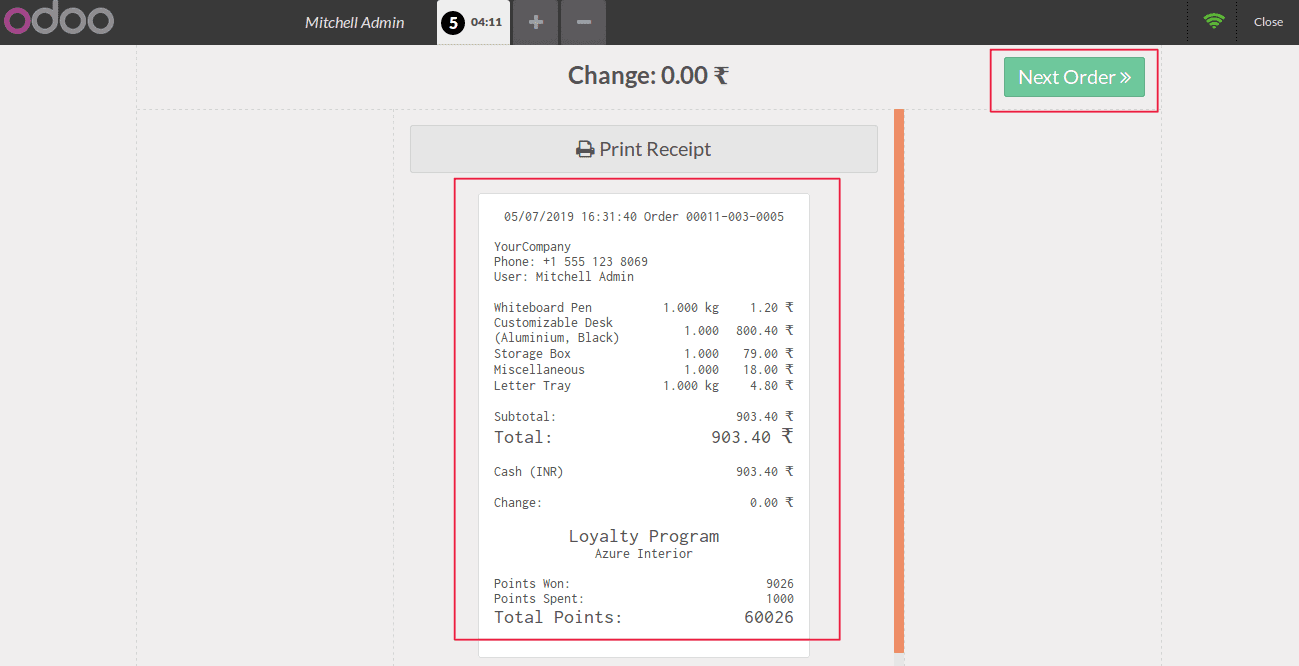Click Total Points: 60026 value
The height and width of the screenshot is (666, 1299).
click(x=769, y=617)
